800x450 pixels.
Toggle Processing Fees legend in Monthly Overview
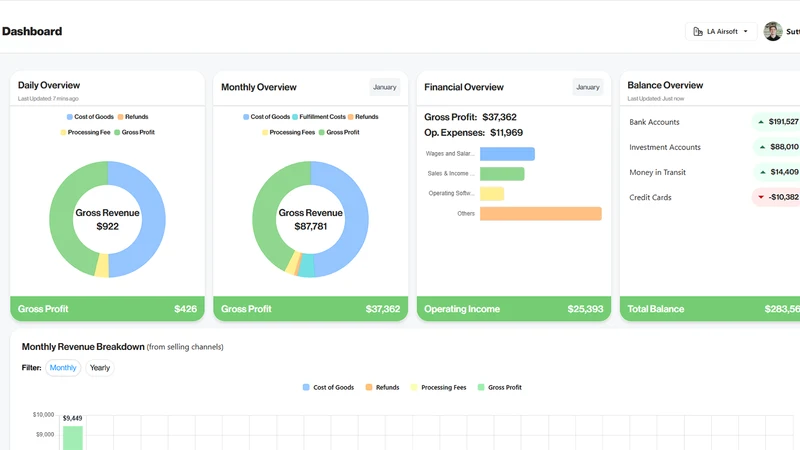288,132
